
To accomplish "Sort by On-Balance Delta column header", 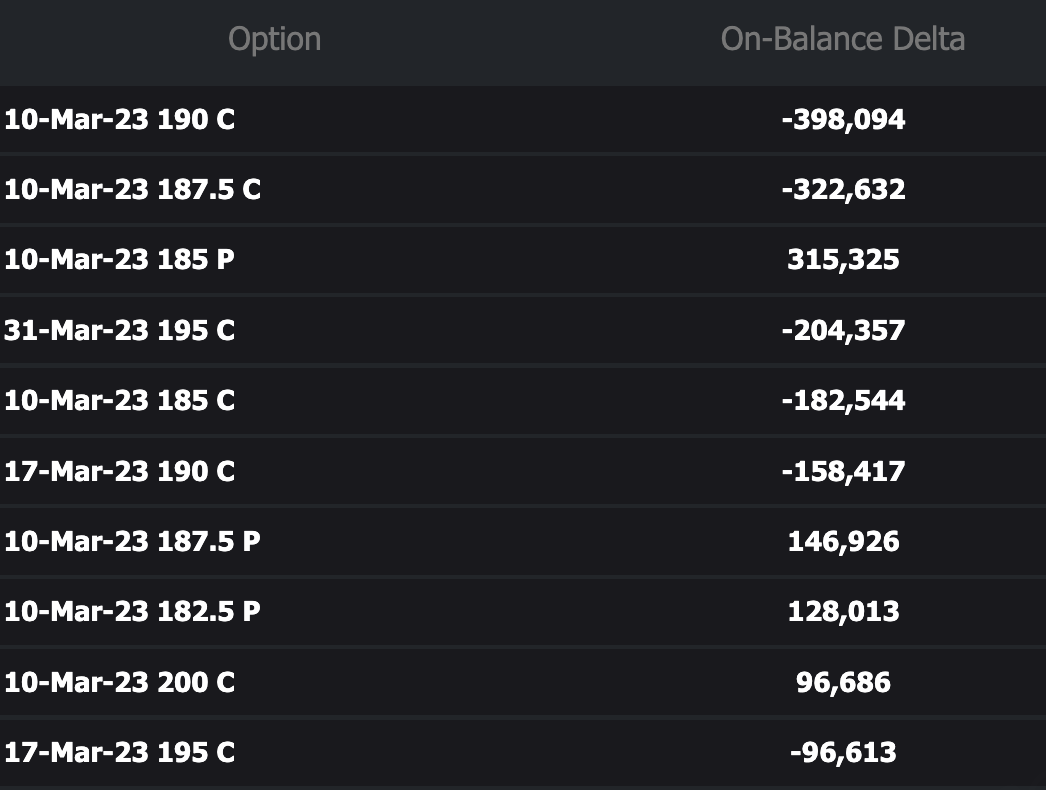I will click(x=842, y=40).
